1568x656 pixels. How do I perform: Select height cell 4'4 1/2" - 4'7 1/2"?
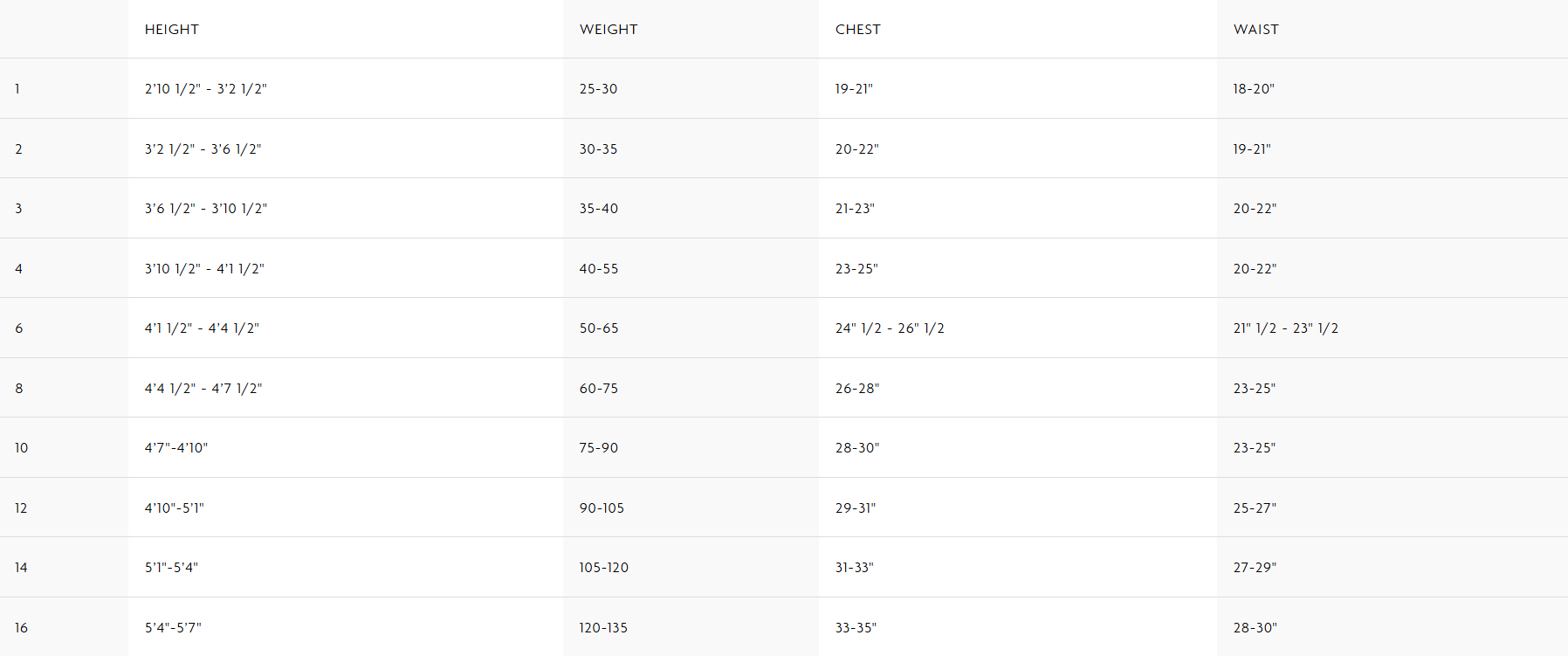(203, 389)
